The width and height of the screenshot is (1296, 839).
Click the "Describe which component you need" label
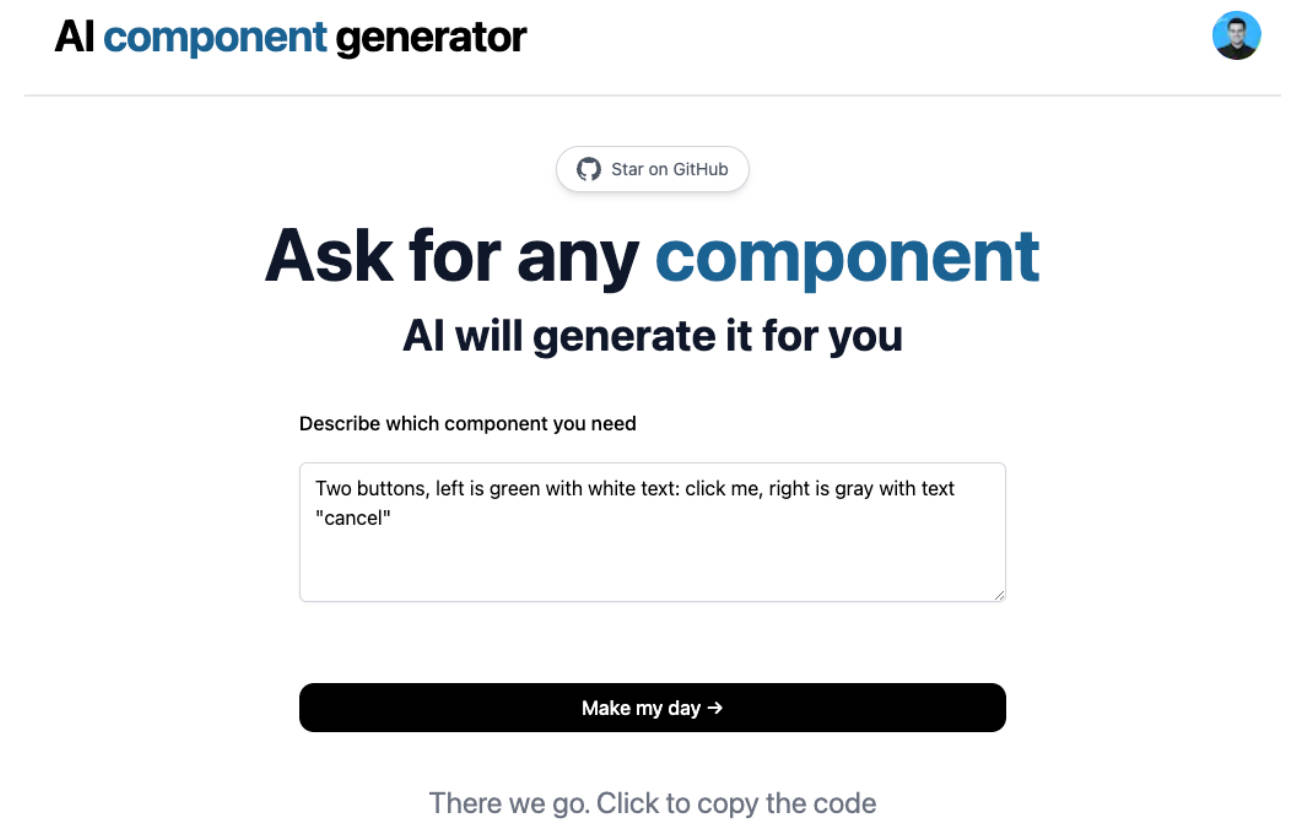pyautogui.click(x=467, y=423)
